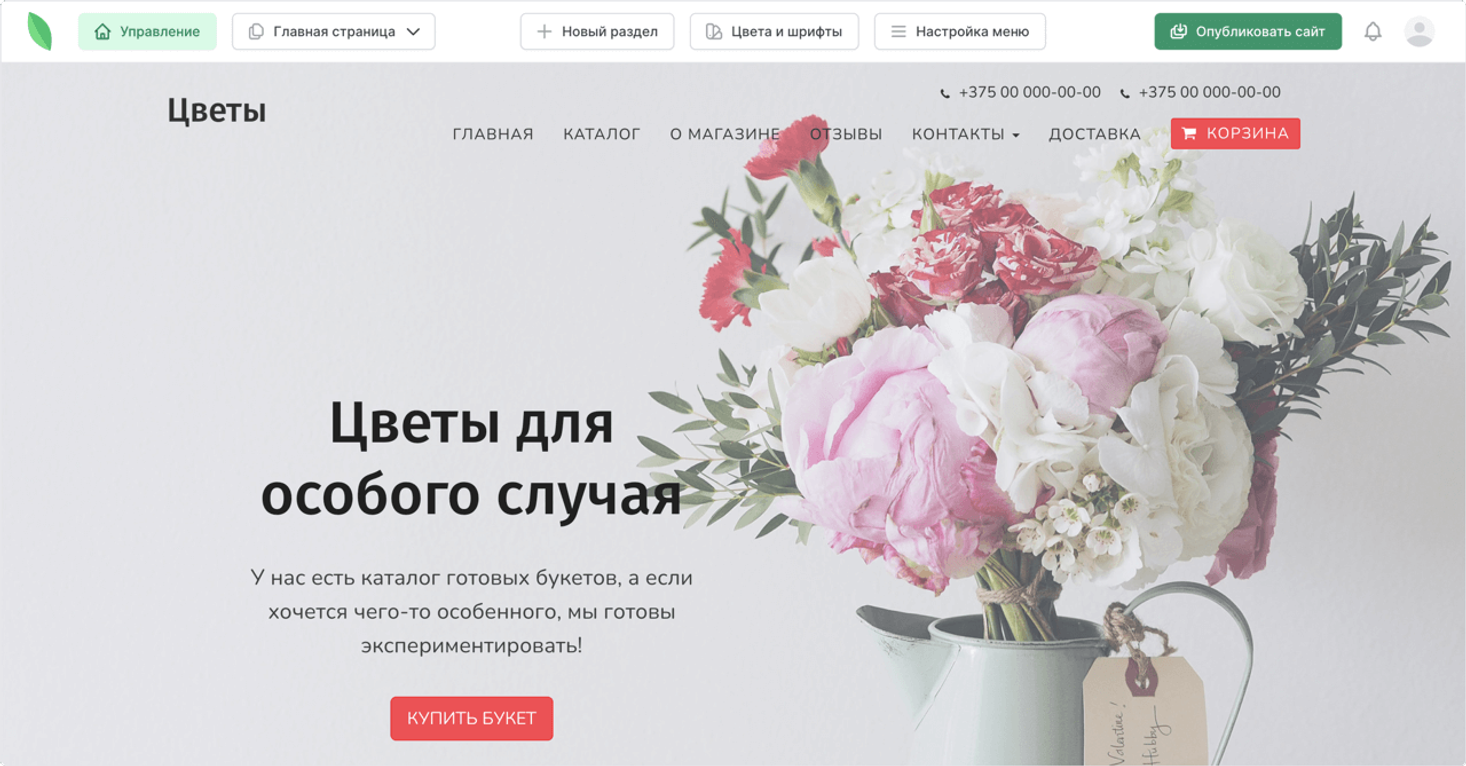This screenshot has height=766, width=1466.
Task: Click the home icon in Управление
Action: (102, 32)
